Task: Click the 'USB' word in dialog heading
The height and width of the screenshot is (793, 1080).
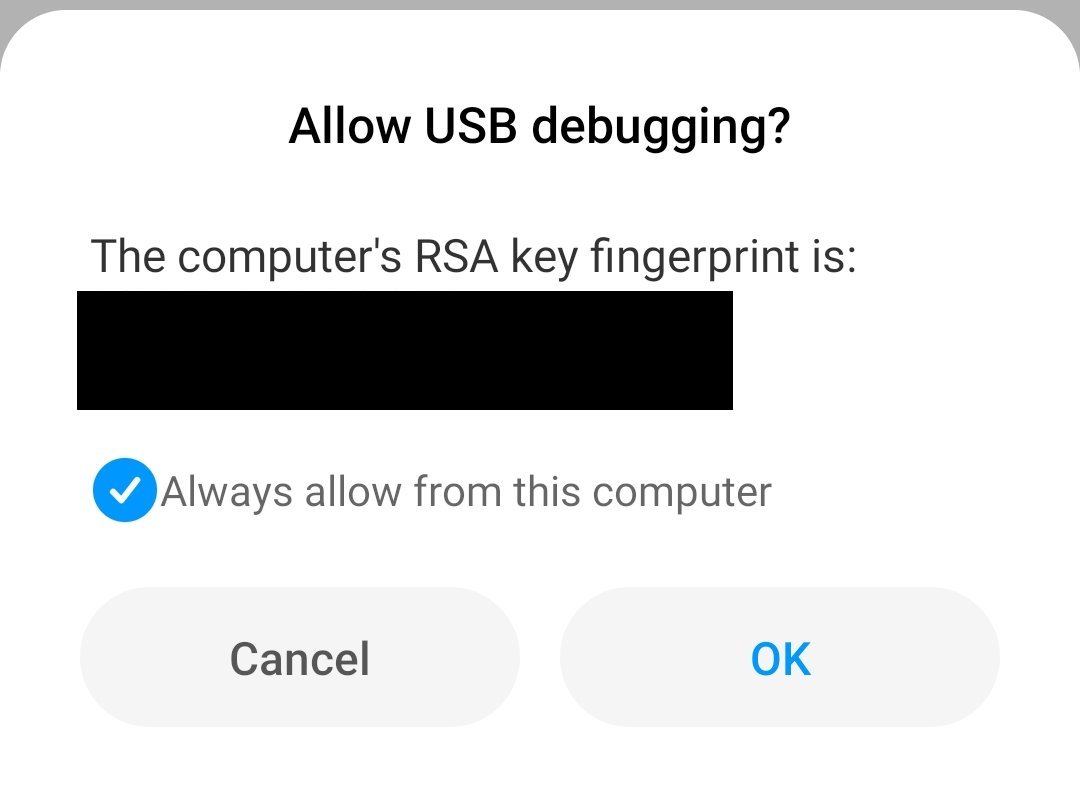Action: click(x=470, y=126)
